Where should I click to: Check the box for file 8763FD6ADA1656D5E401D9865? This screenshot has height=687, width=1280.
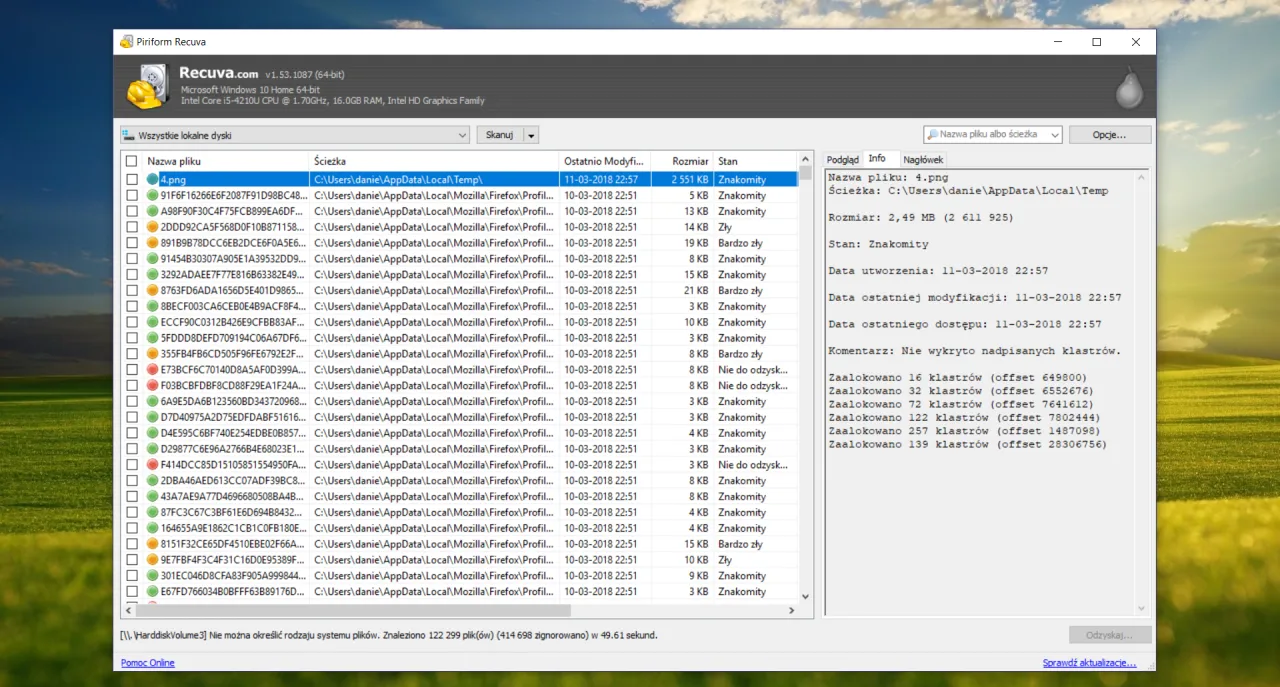pyautogui.click(x=132, y=291)
